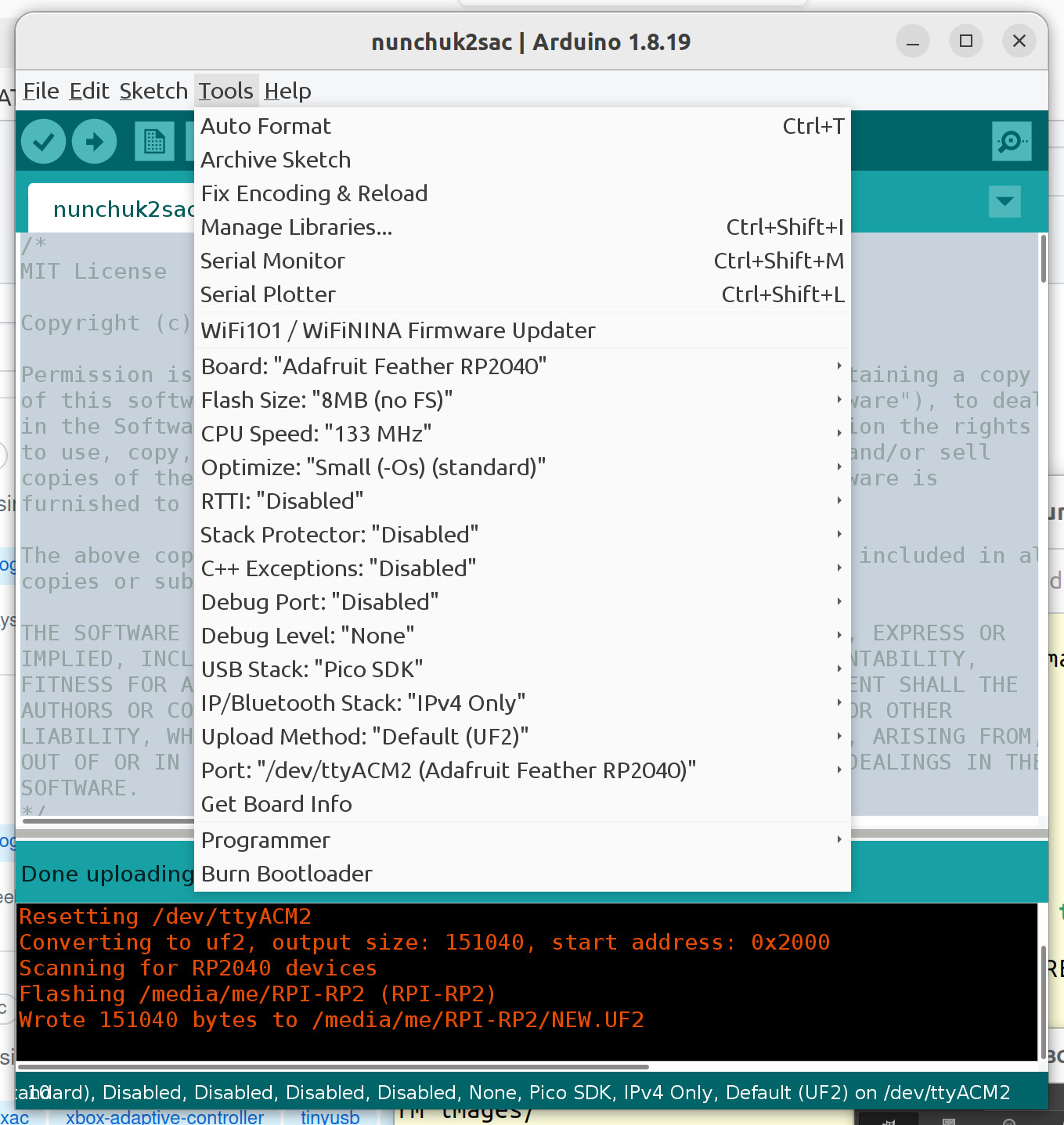
Task: Expand Upload Method submenu
Action: coord(522,737)
